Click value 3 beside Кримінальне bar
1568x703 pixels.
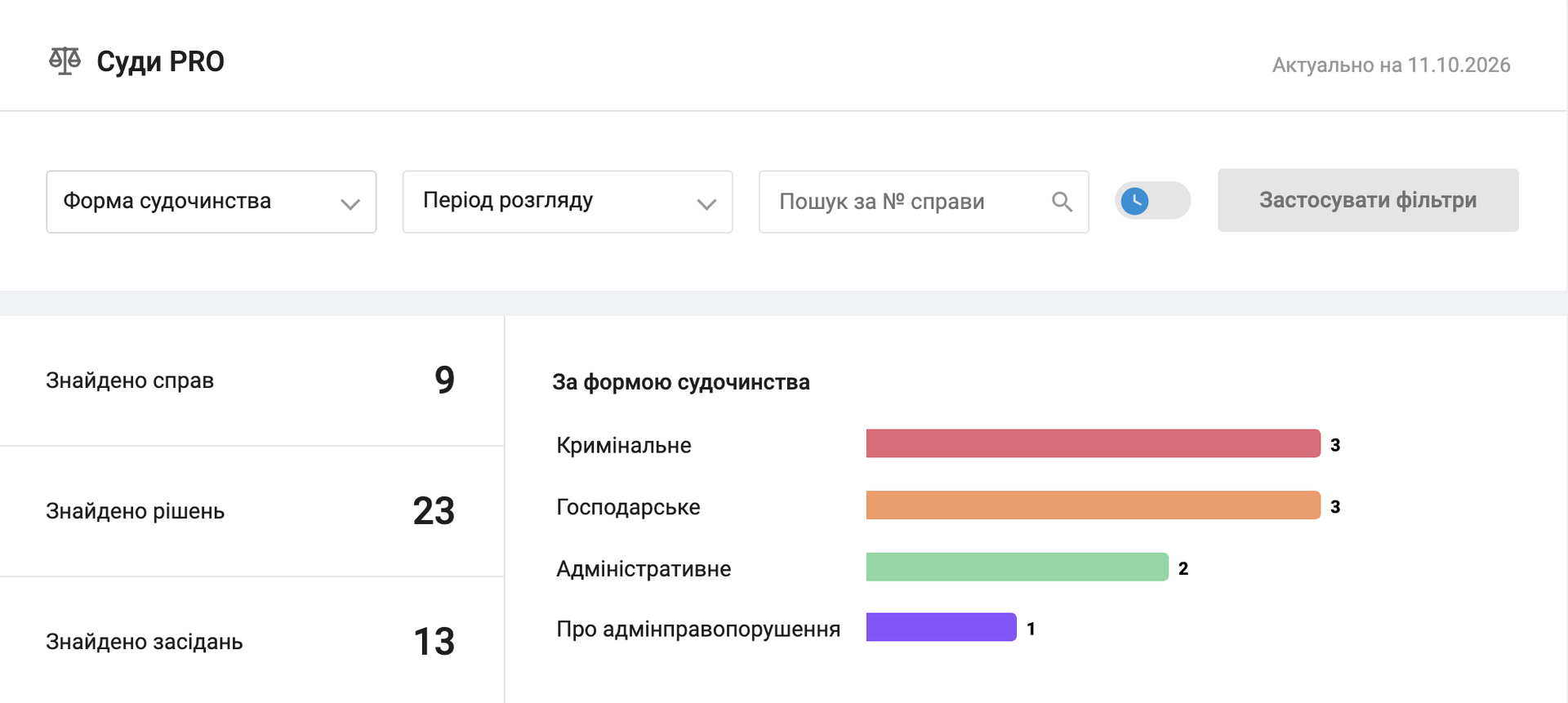[1335, 445]
